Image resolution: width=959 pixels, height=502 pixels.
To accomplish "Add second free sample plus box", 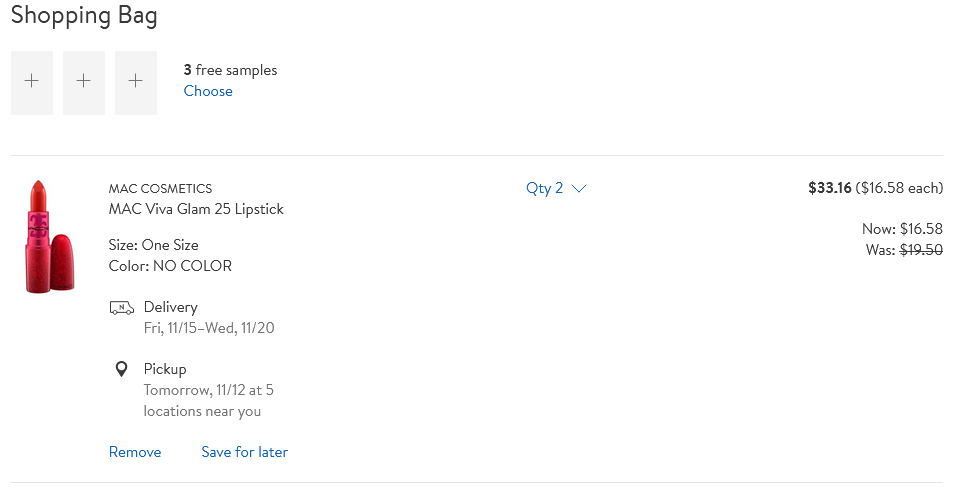I will click(84, 83).
